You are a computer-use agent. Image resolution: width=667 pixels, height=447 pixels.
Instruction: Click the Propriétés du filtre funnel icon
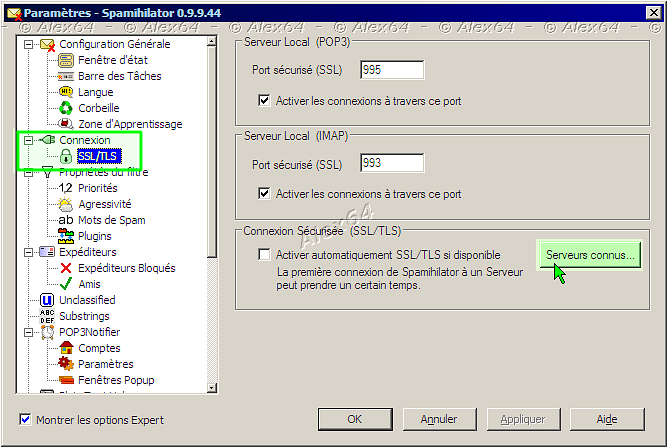(x=47, y=172)
